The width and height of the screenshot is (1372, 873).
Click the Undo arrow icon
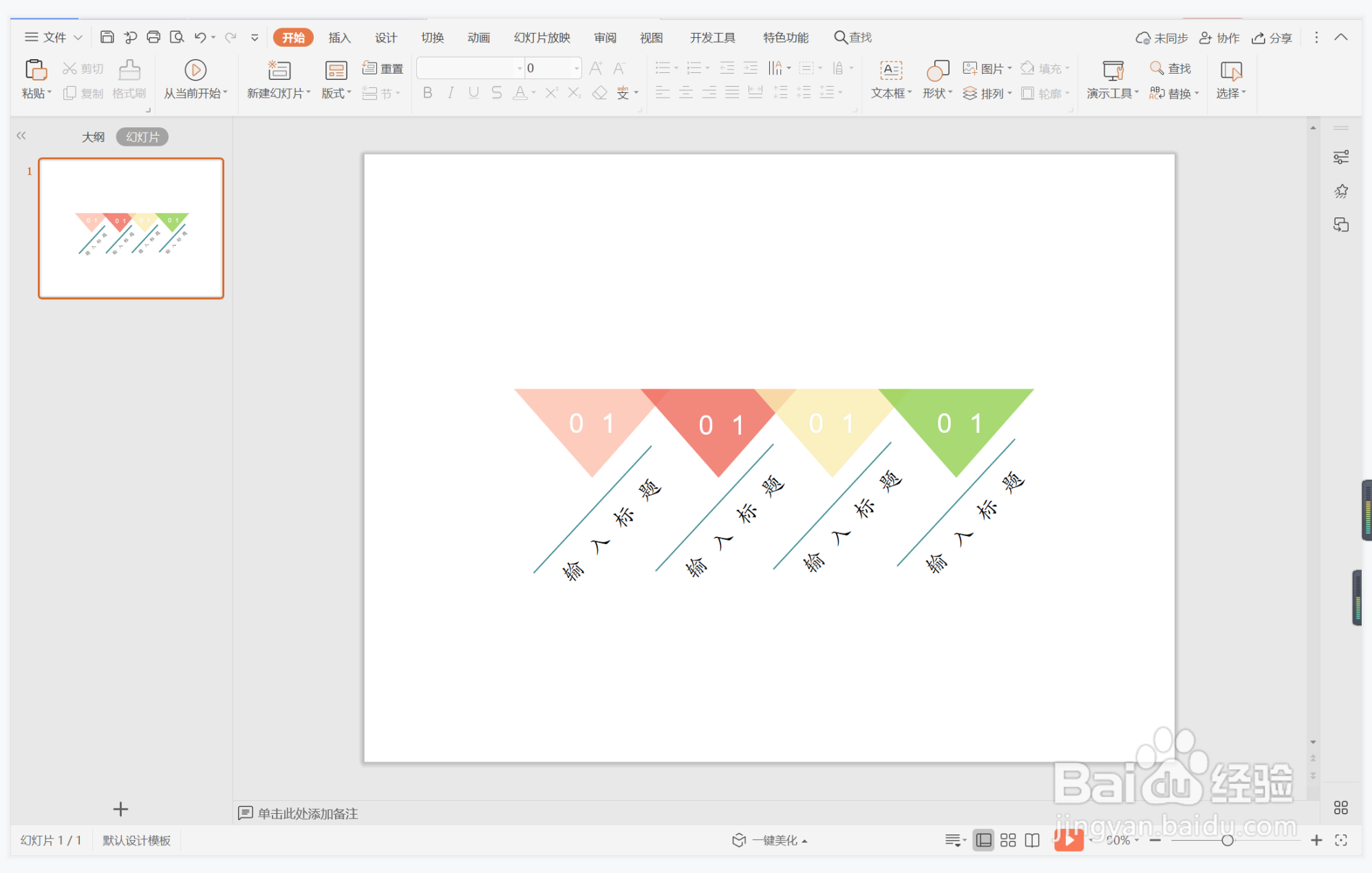[x=200, y=37]
